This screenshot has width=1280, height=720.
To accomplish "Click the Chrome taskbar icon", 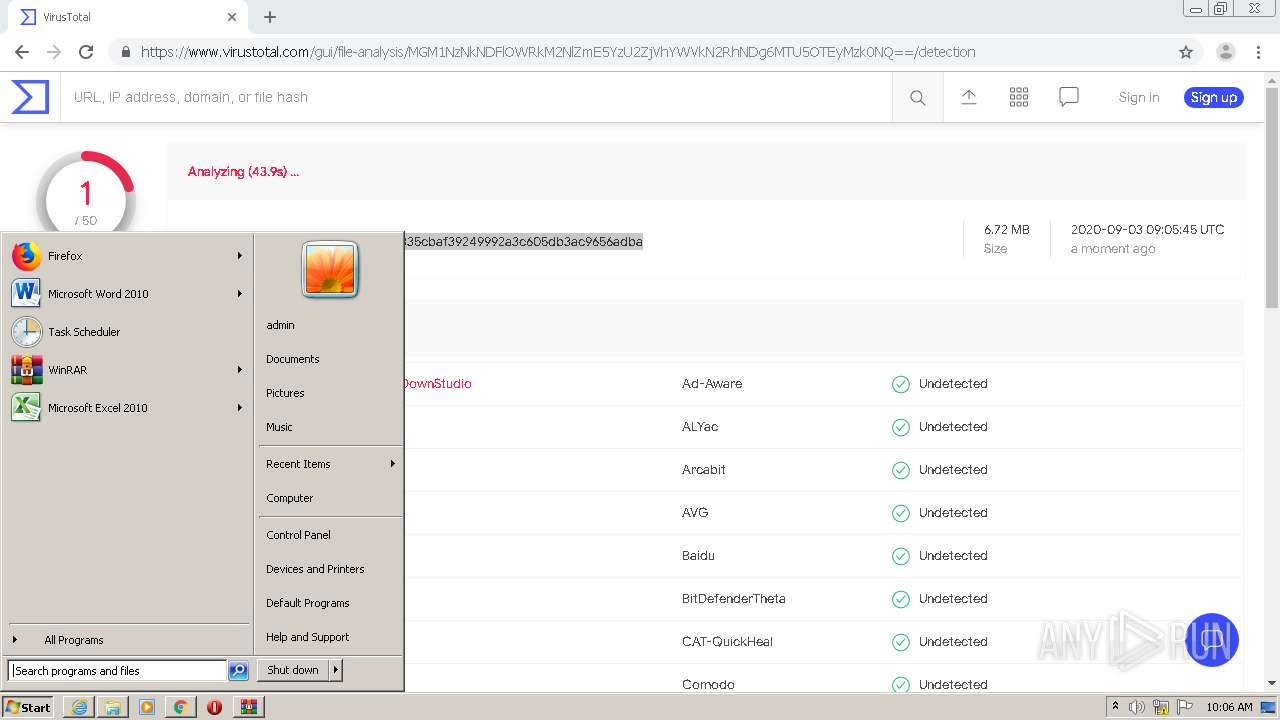I will [180, 707].
